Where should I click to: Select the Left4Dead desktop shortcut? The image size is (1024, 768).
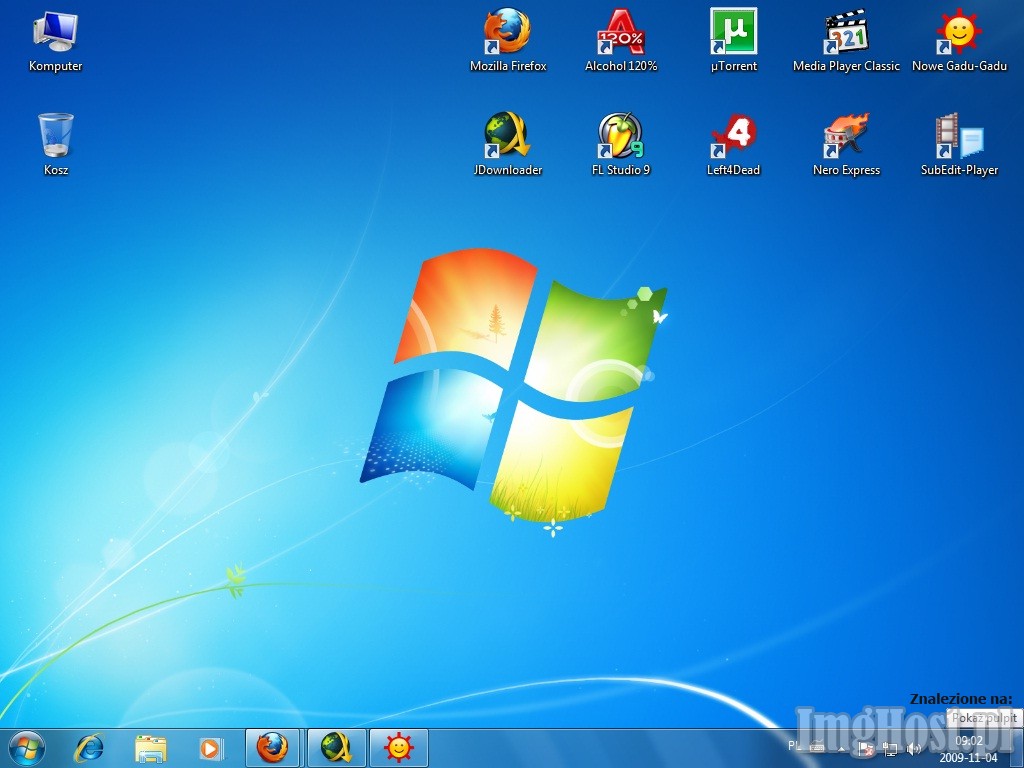coord(733,144)
